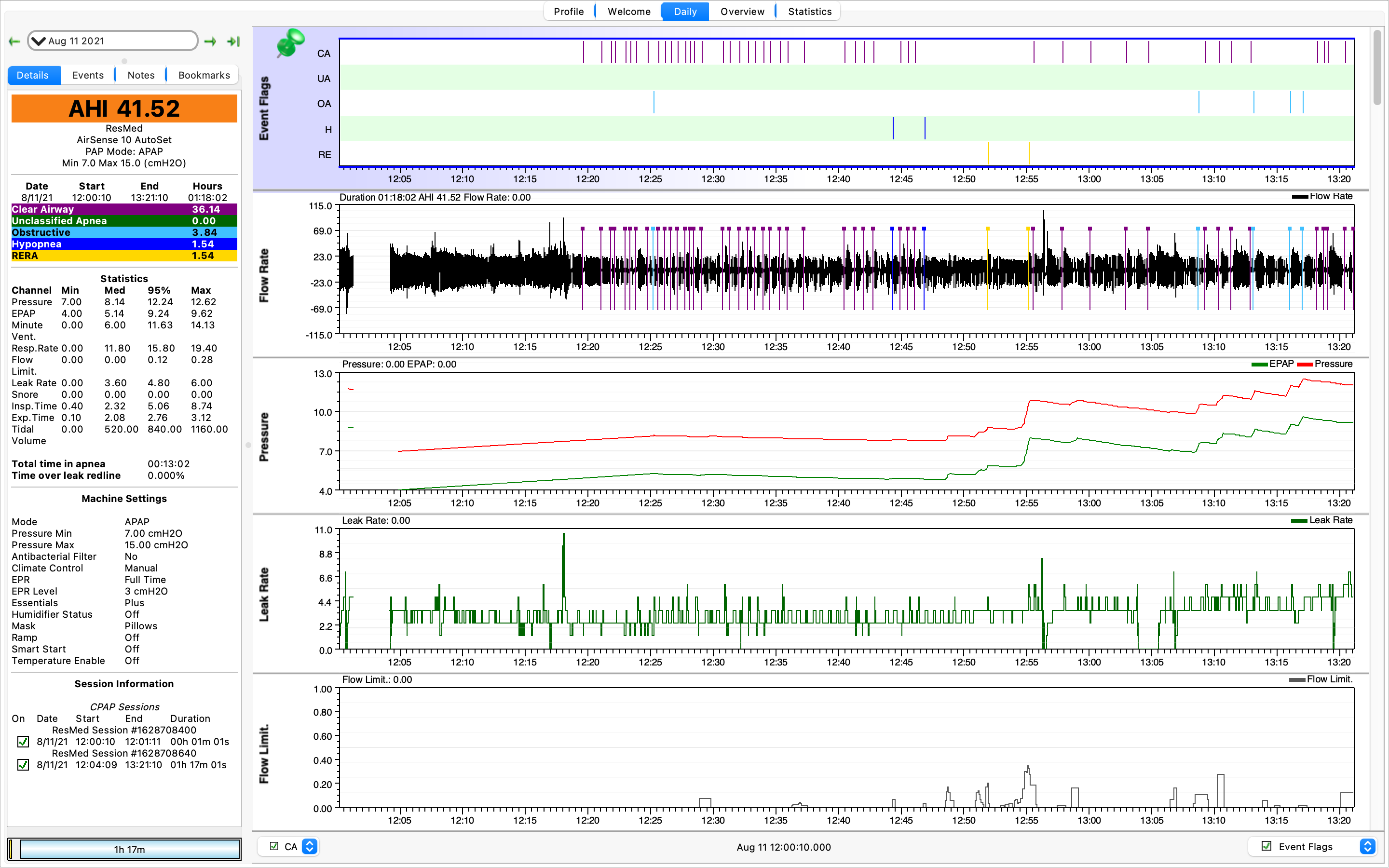
Task: Click the Event Flags vertical title
Action: coord(264,108)
